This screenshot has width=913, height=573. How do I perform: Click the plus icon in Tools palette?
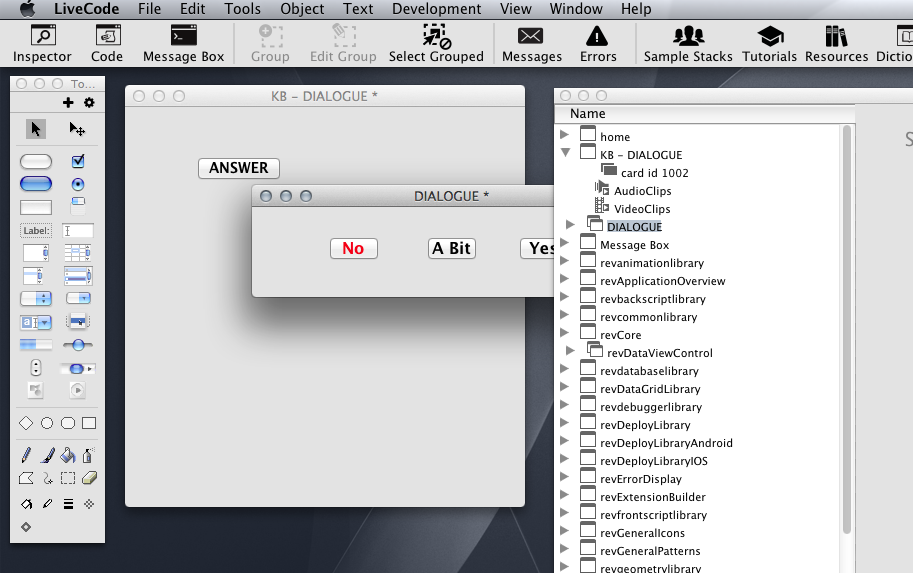click(x=68, y=102)
